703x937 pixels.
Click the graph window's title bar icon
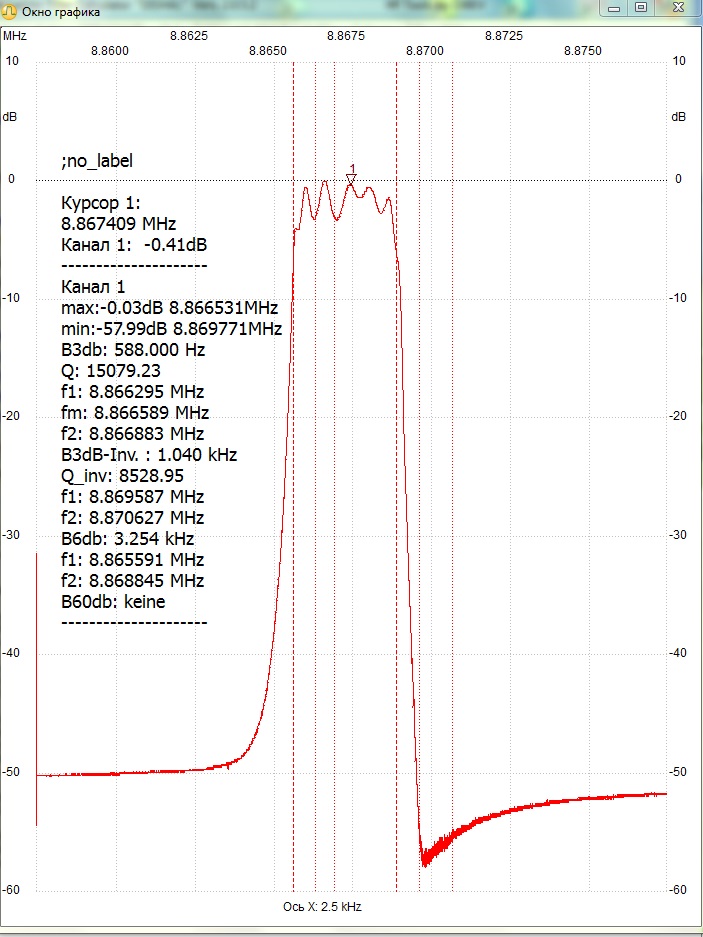10,11
